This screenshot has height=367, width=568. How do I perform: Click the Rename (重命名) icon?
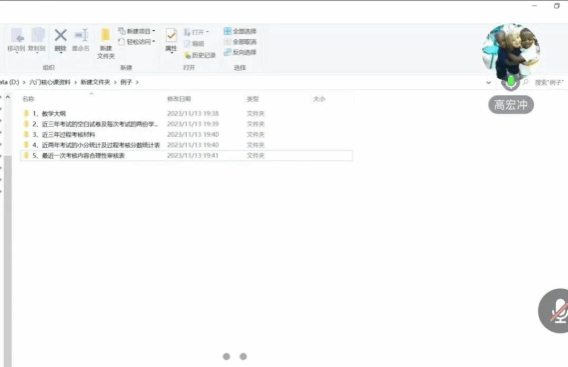(x=81, y=36)
